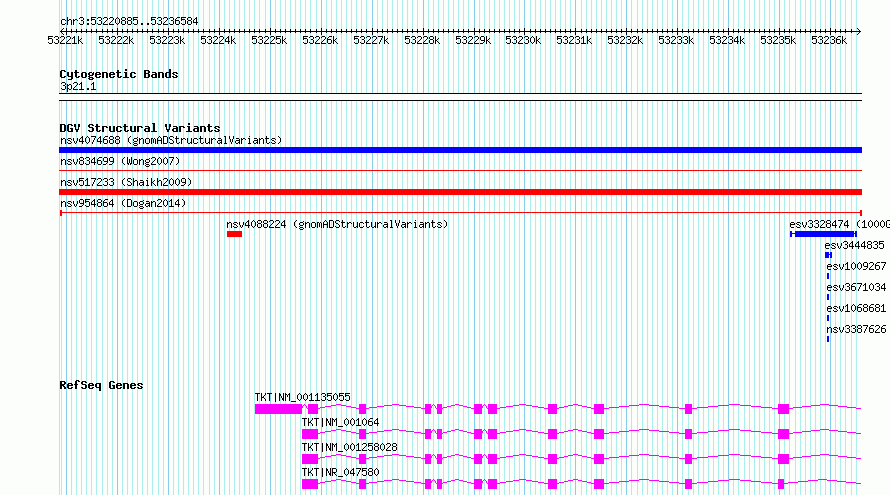Viewport: 890px width, 495px height.
Task: Click the chr3:53220885..53236584 coordinate label
Action: [x=129, y=21]
